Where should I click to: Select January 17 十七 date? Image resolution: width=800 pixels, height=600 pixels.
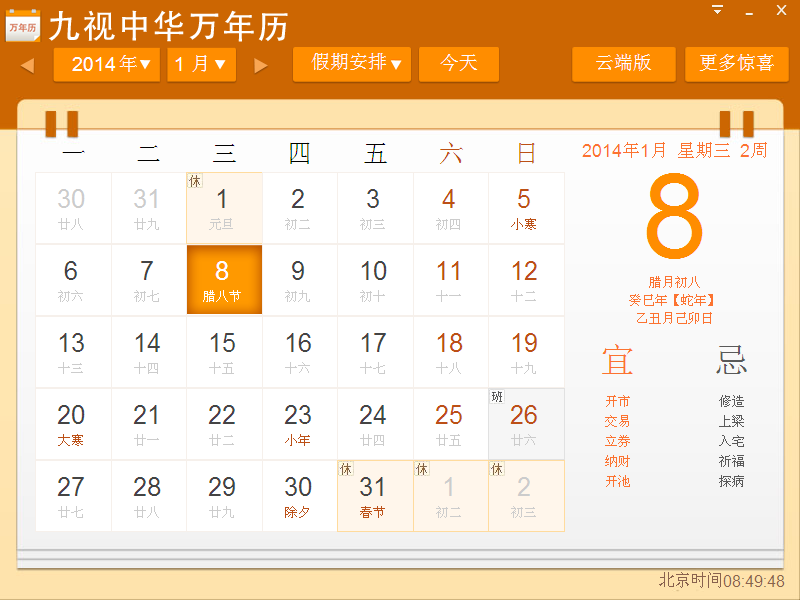375,352
